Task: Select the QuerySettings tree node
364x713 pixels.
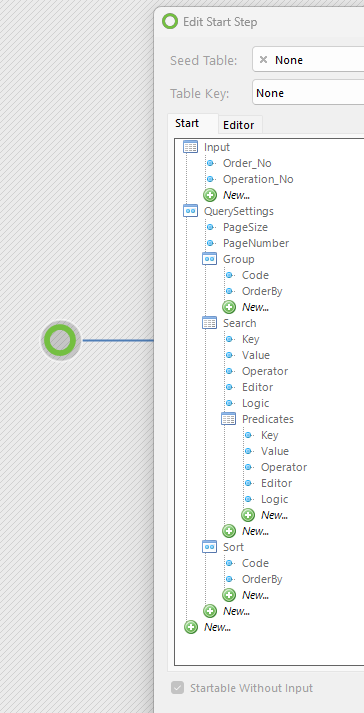Action: (x=239, y=211)
